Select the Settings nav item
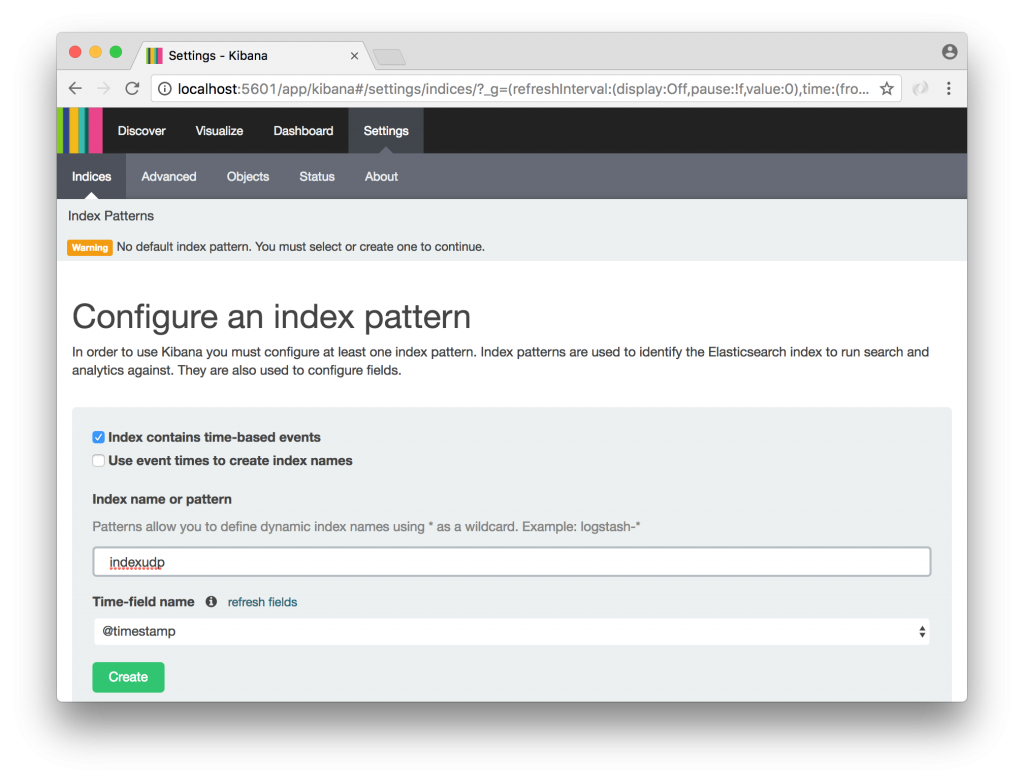This screenshot has height=783, width=1024. click(x=386, y=131)
